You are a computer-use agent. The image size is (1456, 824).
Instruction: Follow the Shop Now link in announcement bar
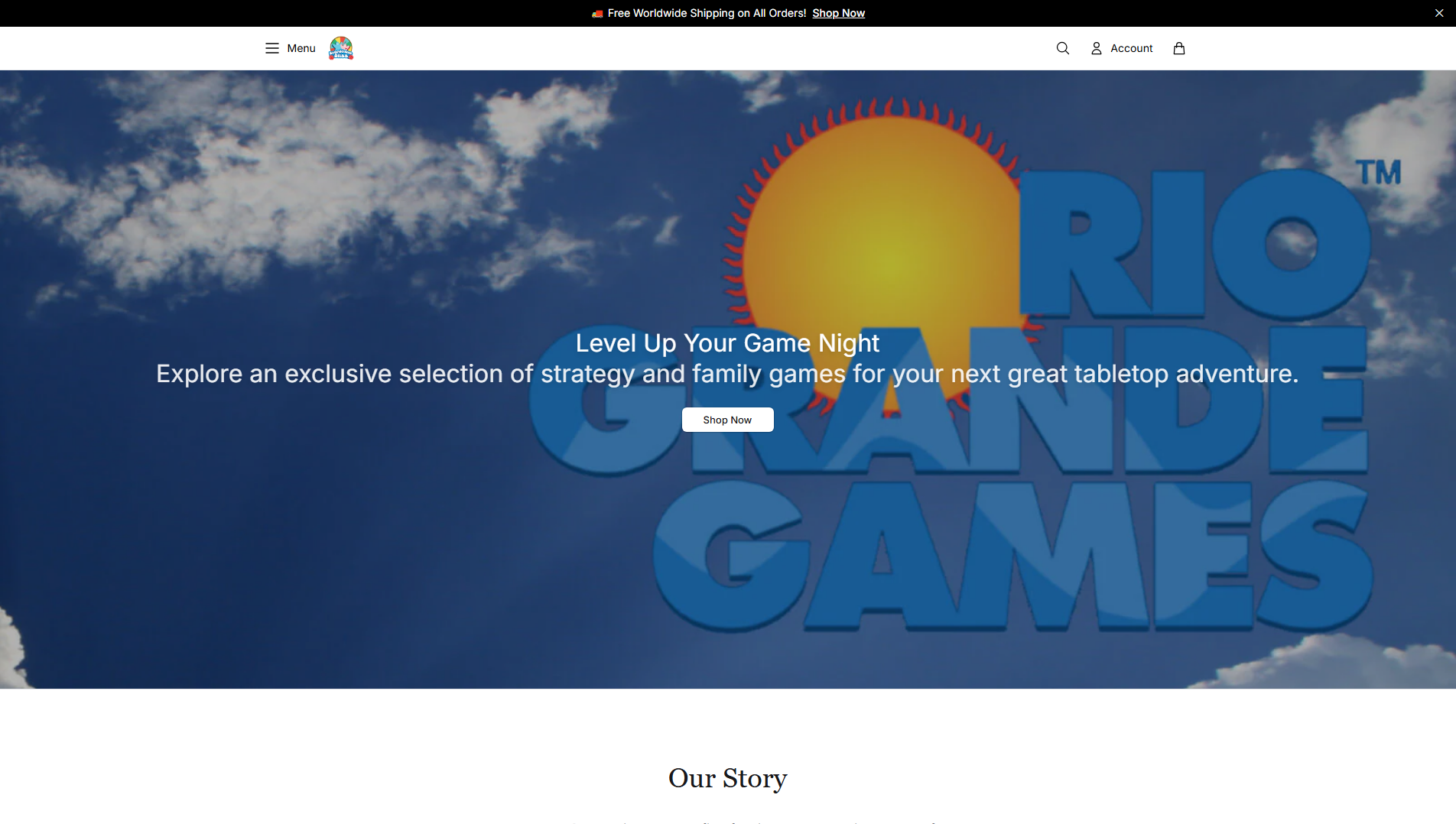pyautogui.click(x=838, y=13)
